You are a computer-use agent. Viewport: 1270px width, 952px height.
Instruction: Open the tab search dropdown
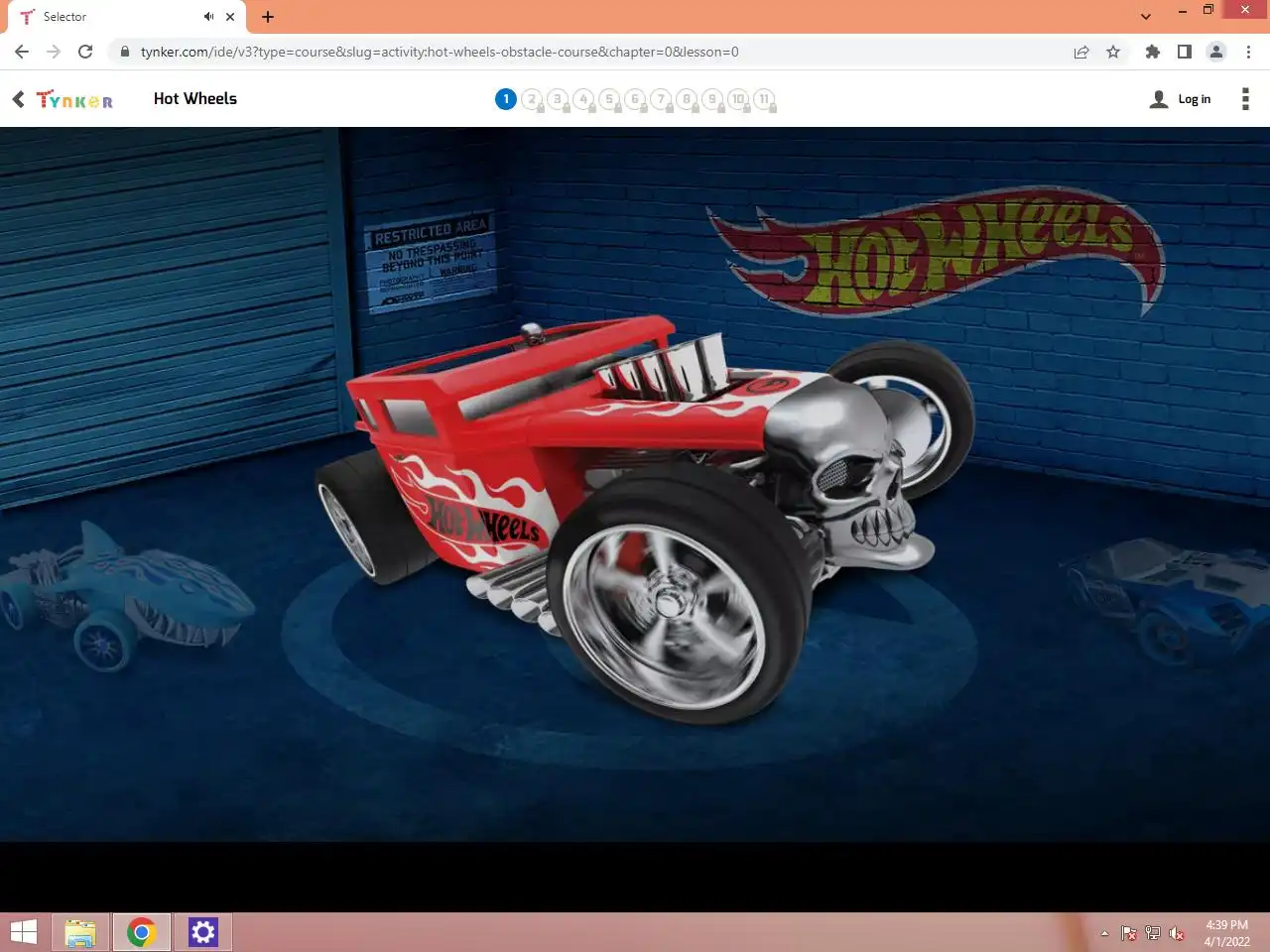tap(1146, 17)
